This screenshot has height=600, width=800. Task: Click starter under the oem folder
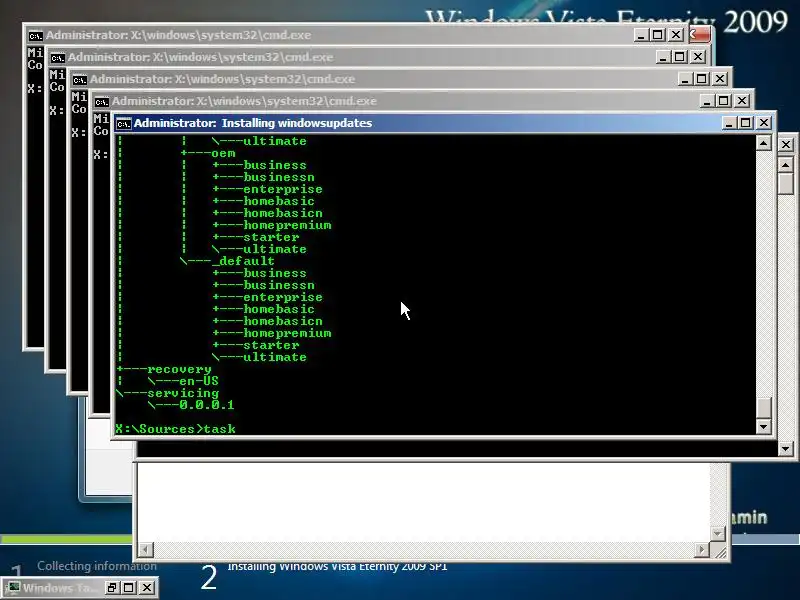point(271,237)
